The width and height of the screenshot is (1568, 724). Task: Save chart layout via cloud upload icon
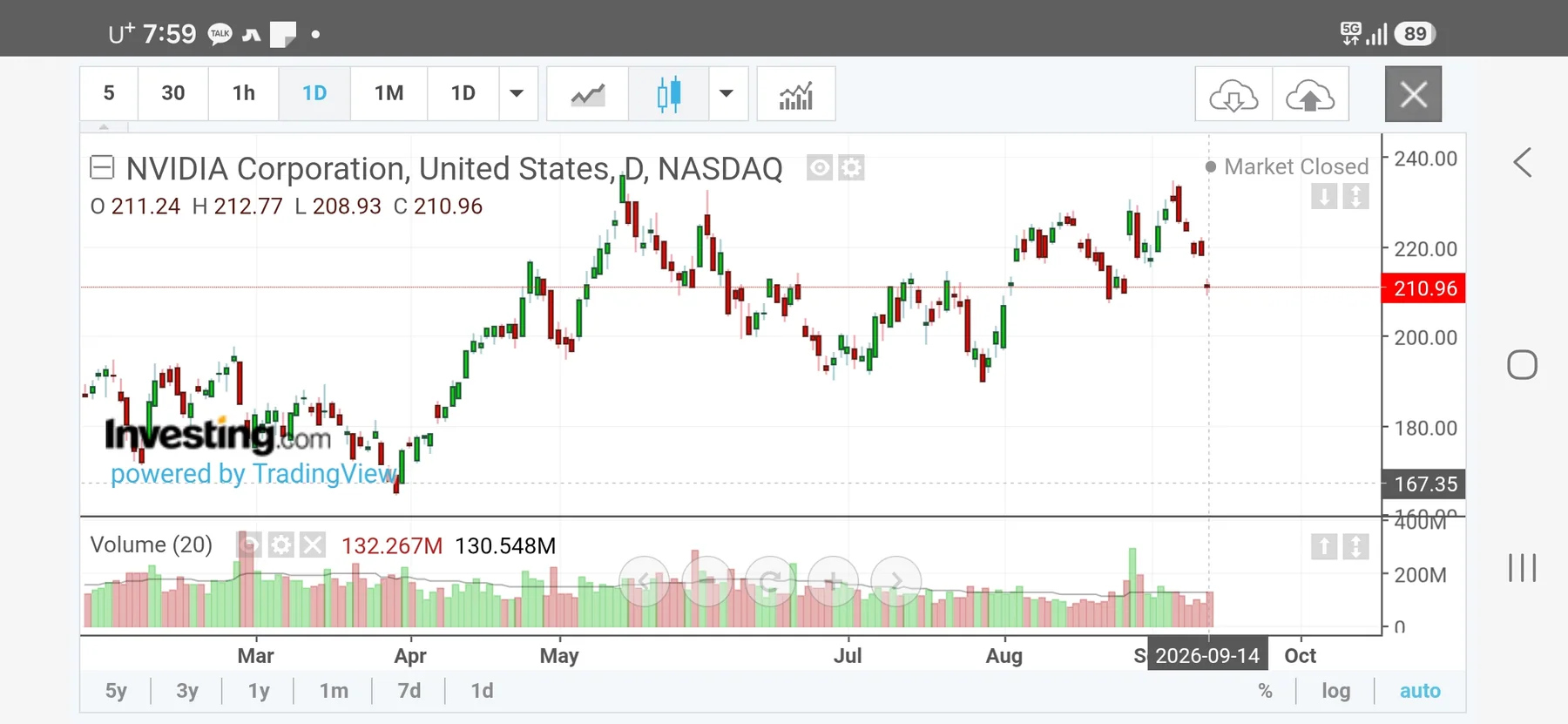(x=1310, y=94)
